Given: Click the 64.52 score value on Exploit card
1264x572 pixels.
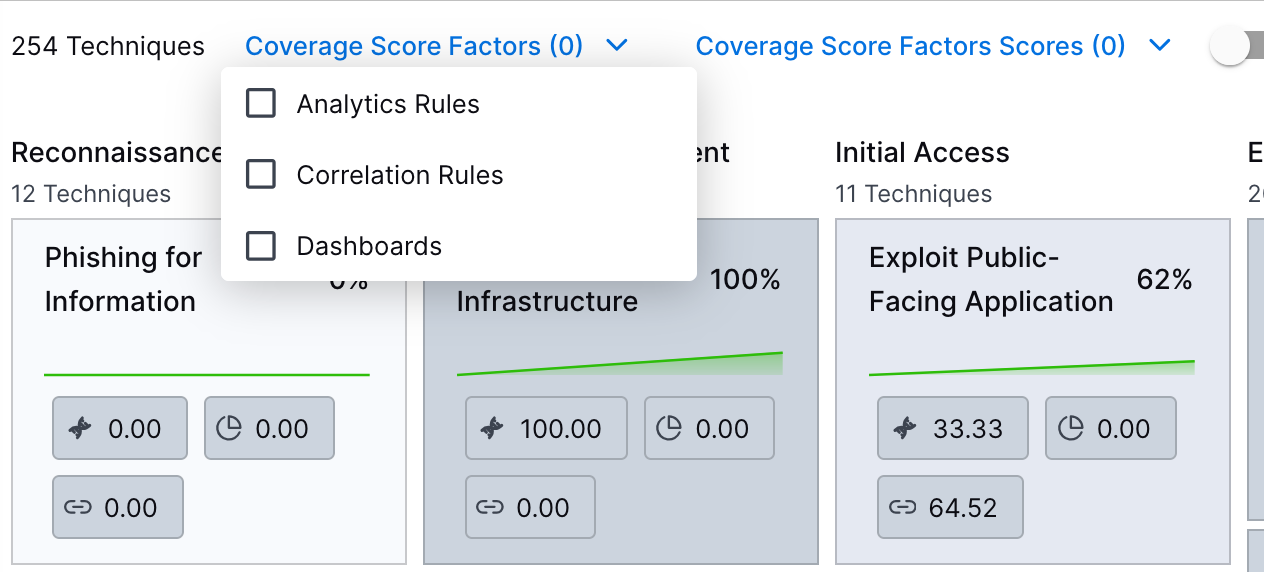Looking at the screenshot, I should pyautogui.click(x=963, y=508).
